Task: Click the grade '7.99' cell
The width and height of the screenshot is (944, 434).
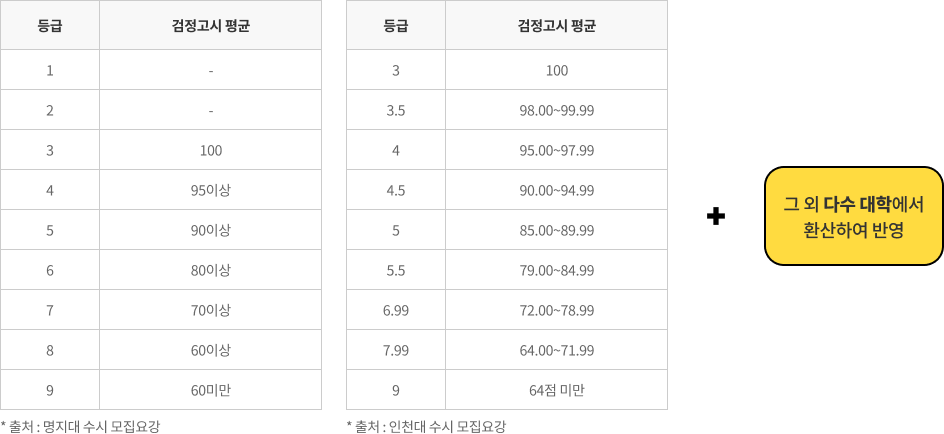Action: pos(396,350)
